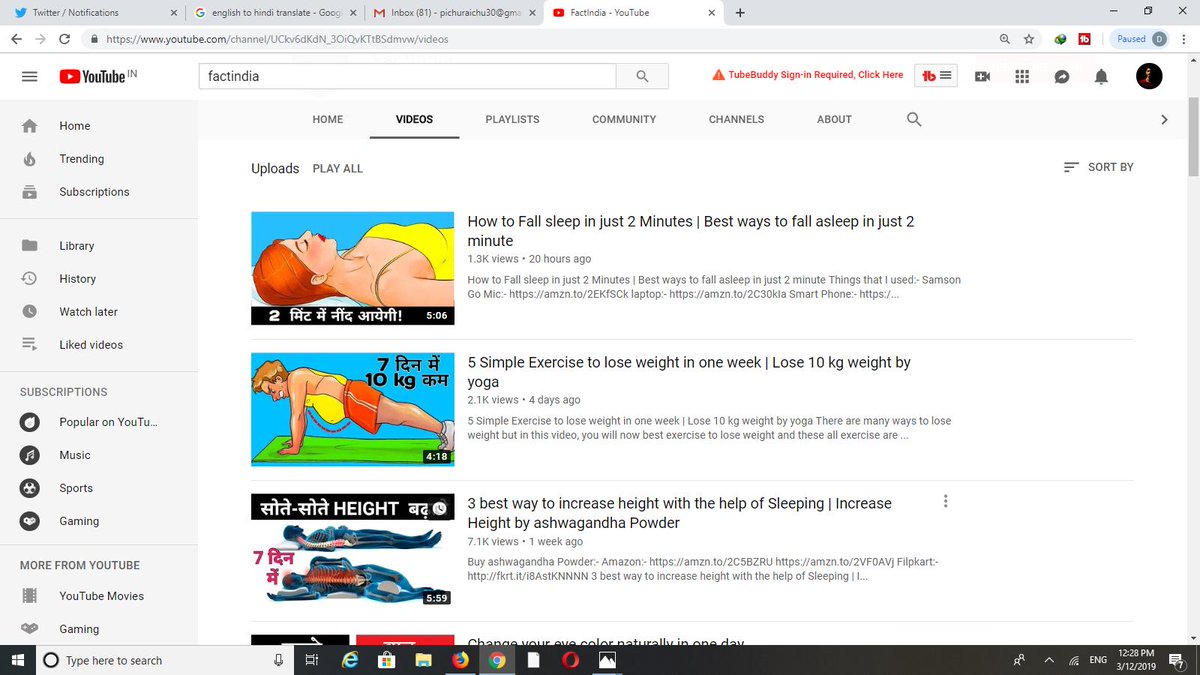Open a new browser tab
This screenshot has height=675, width=1200.
click(x=740, y=13)
